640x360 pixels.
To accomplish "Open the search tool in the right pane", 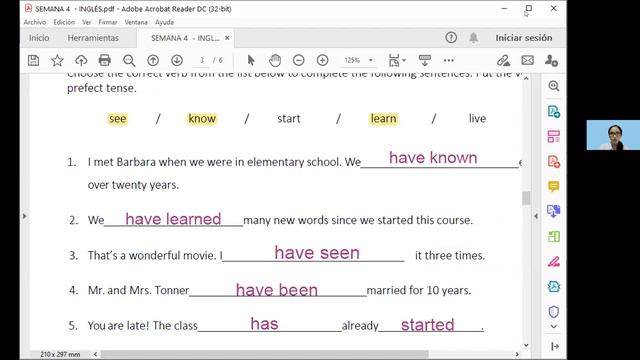I will point(554,86).
